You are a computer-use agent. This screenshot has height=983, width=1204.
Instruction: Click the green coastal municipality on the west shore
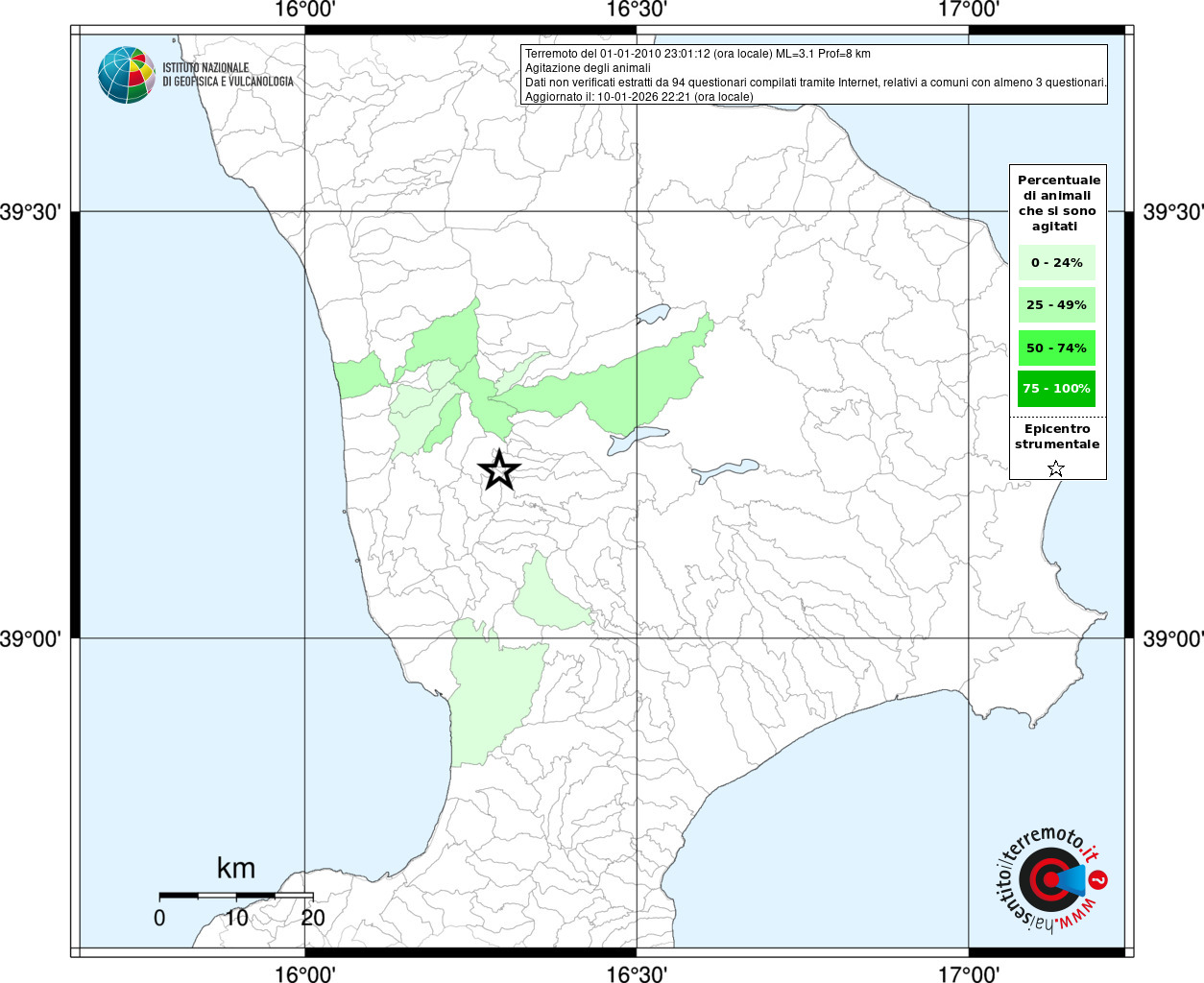(x=358, y=374)
